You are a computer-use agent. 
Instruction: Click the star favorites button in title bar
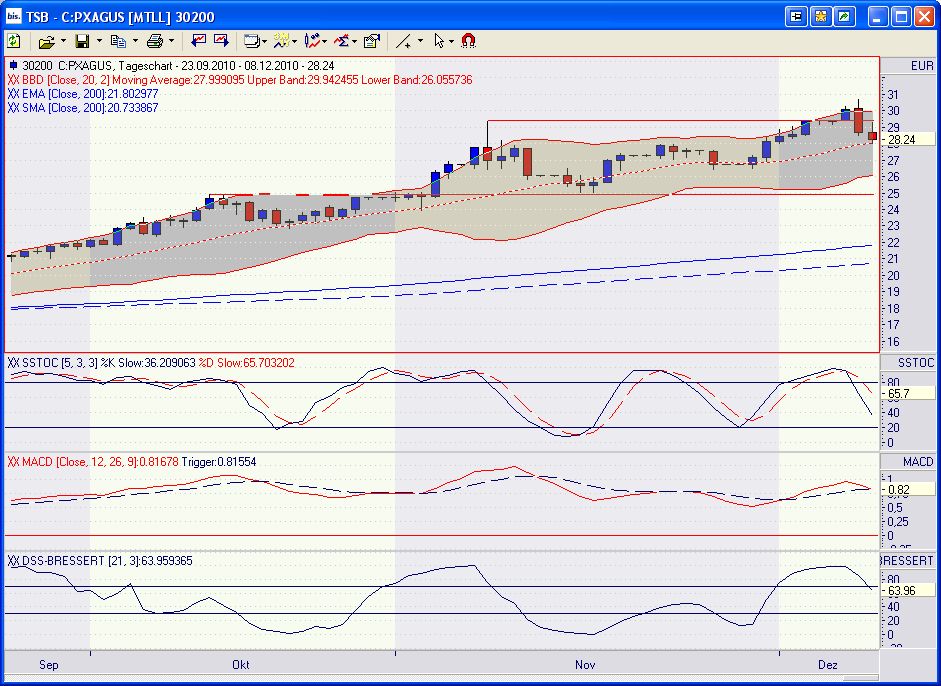(x=820, y=16)
